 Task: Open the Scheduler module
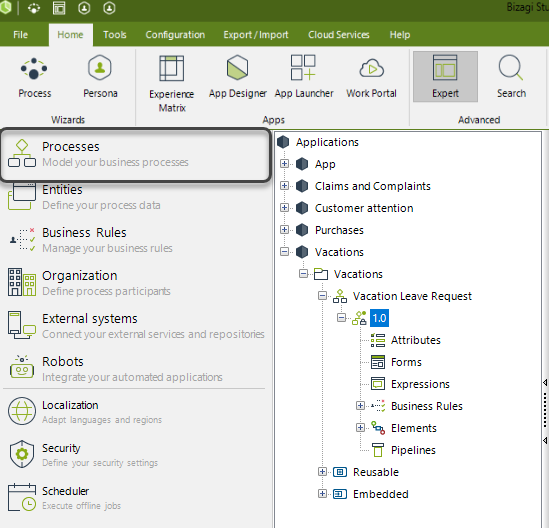coord(135,498)
